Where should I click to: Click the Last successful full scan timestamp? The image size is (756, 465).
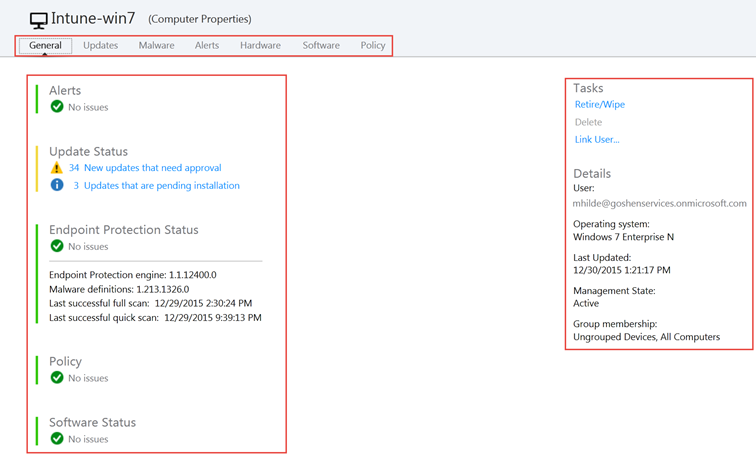click(x=203, y=303)
